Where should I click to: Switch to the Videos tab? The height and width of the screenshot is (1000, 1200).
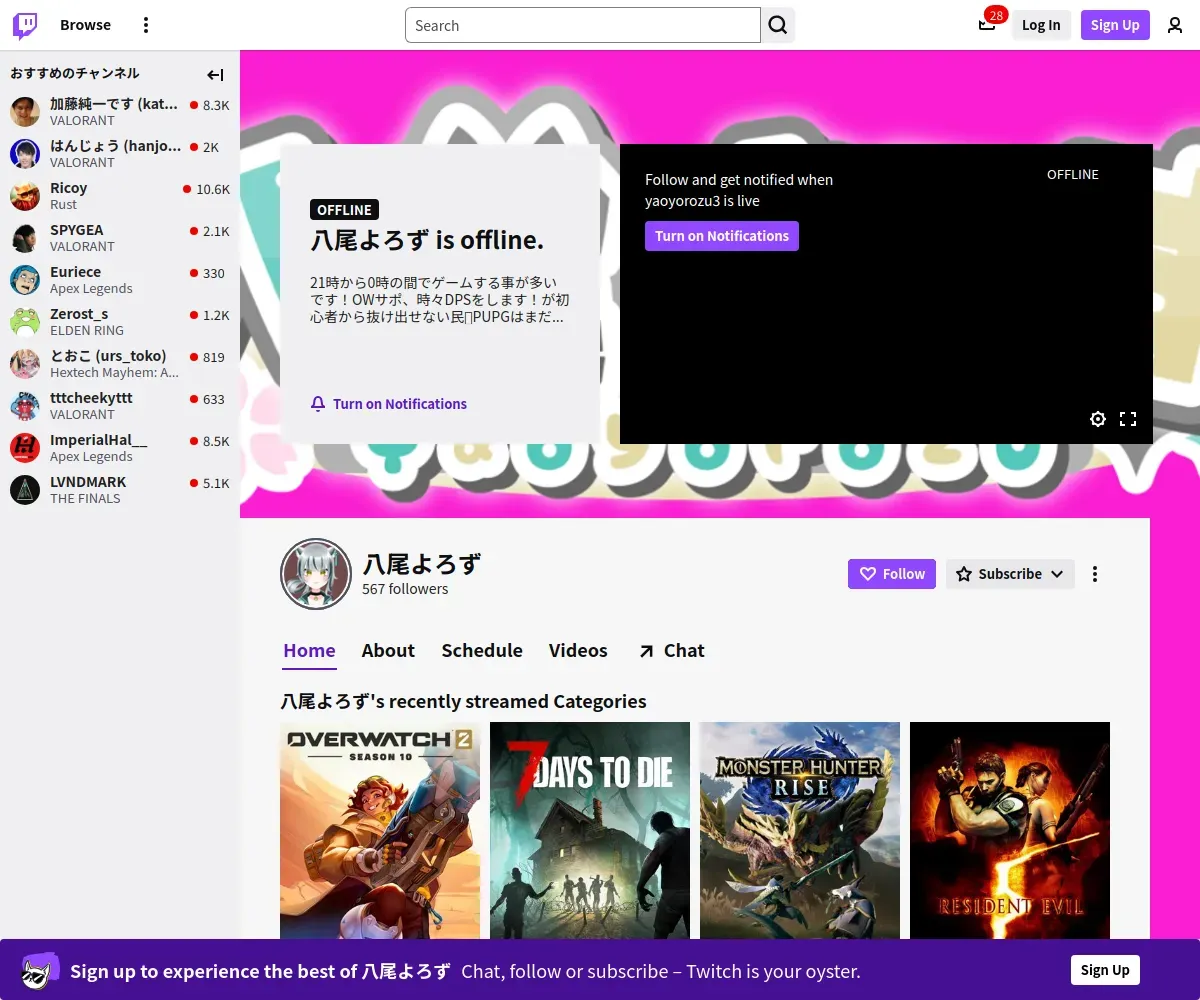578,651
